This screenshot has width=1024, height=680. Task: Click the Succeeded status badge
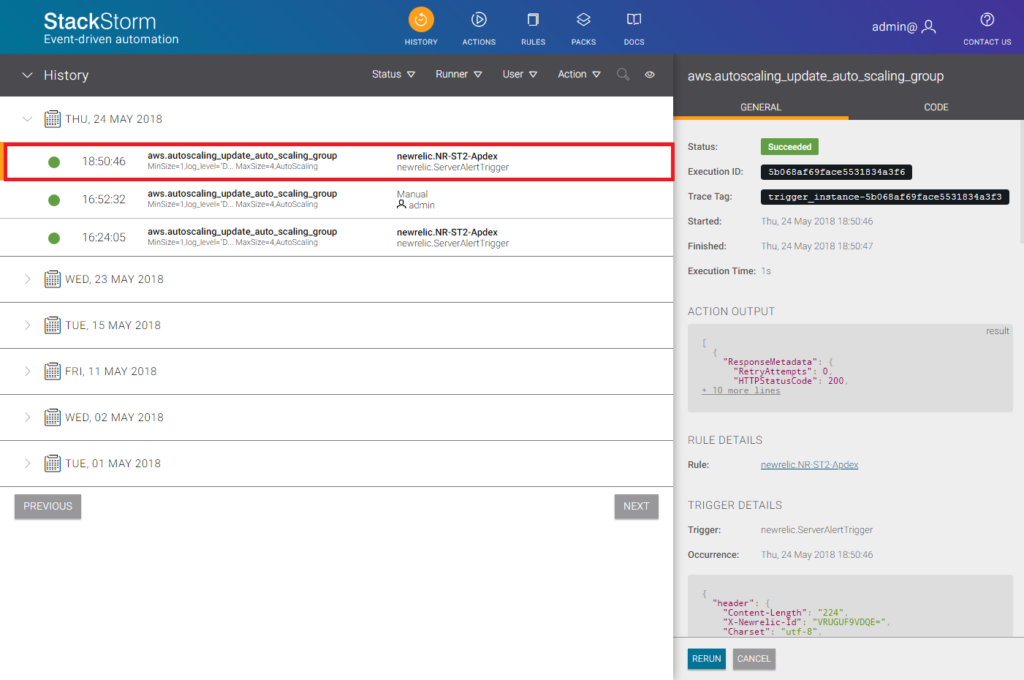coord(789,147)
